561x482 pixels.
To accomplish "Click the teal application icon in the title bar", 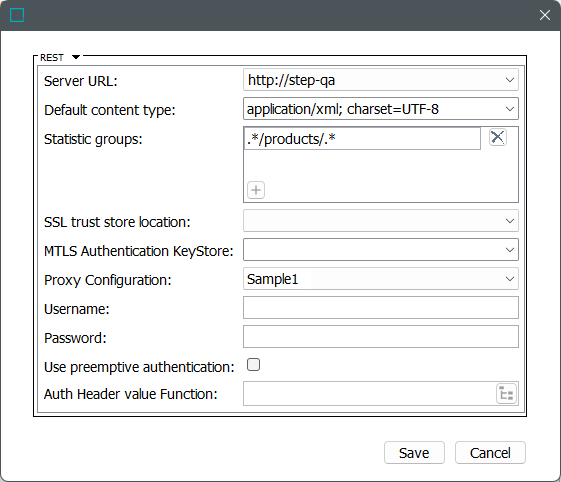I will [x=17, y=15].
